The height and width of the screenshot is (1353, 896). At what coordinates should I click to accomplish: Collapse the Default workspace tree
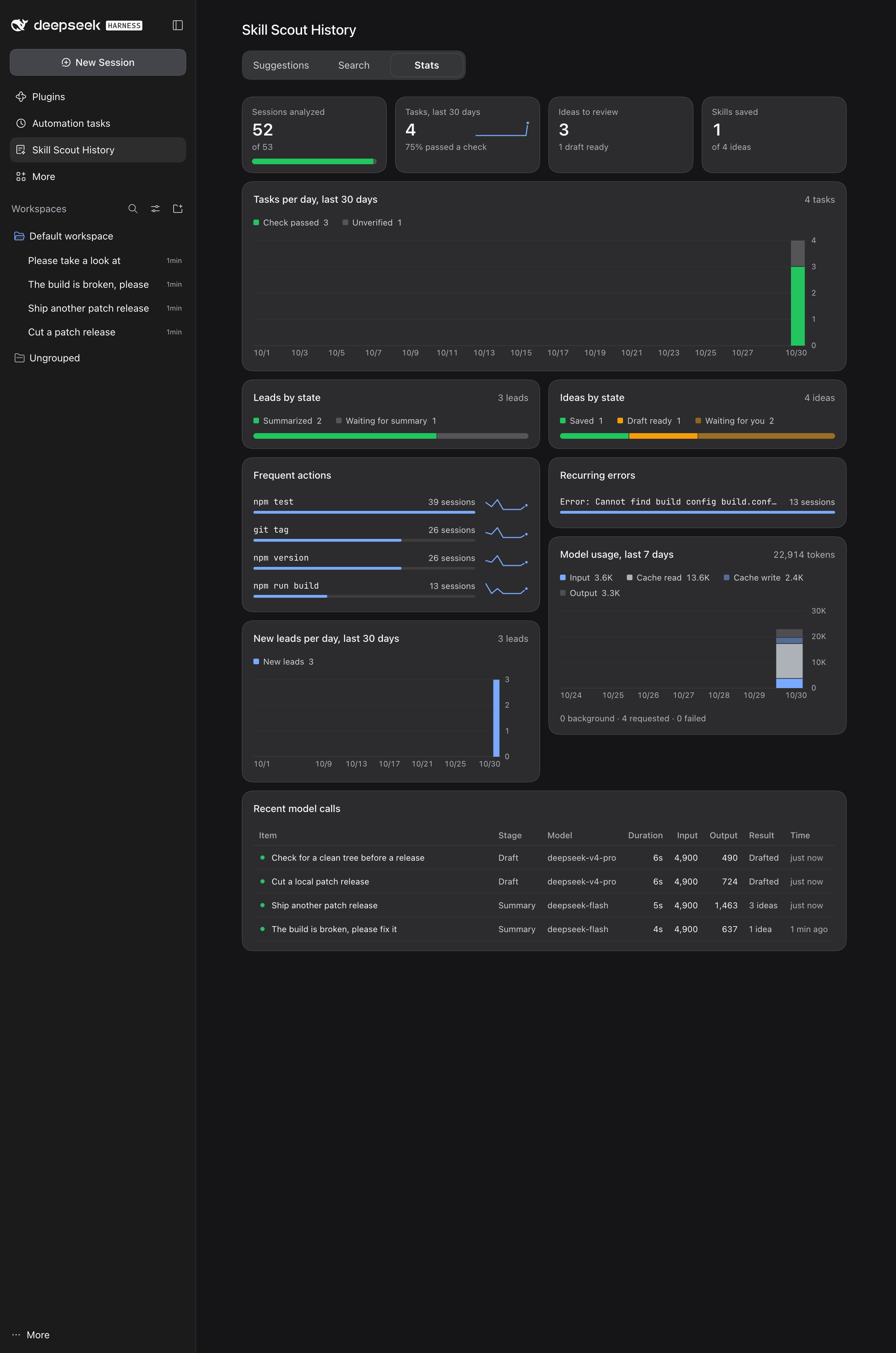pyautogui.click(x=98, y=236)
